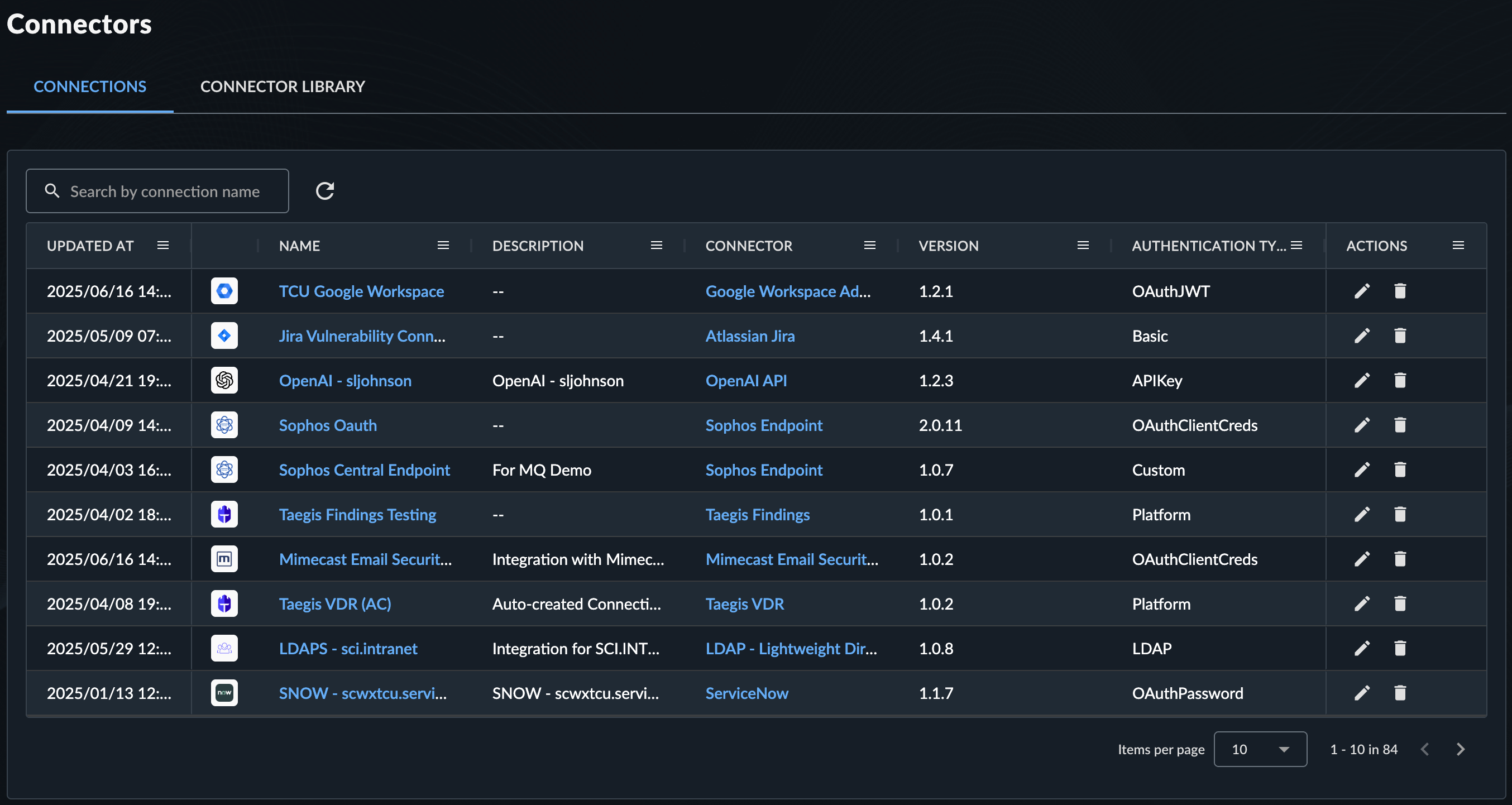The image size is (1512, 805).
Task: Open the TCU Google Workspace link
Action: [361, 291]
